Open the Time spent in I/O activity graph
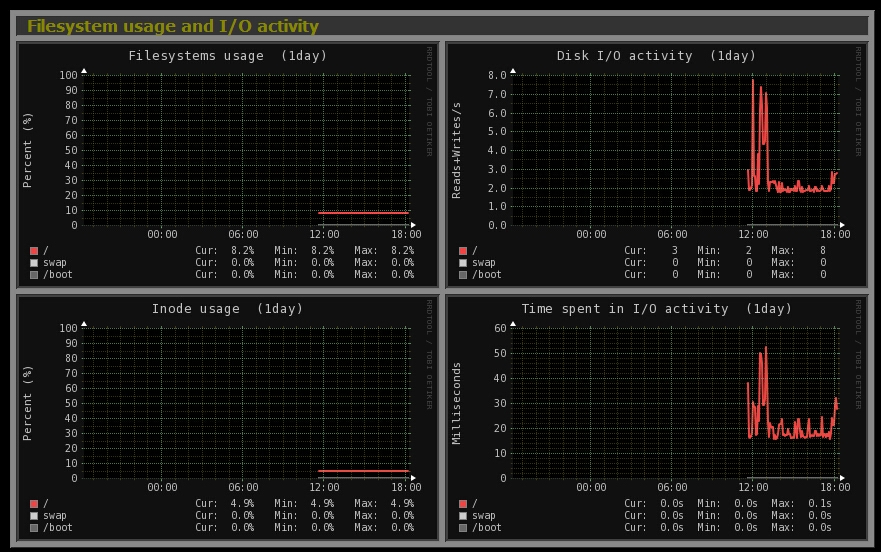The width and height of the screenshot is (881, 552). pos(656,418)
